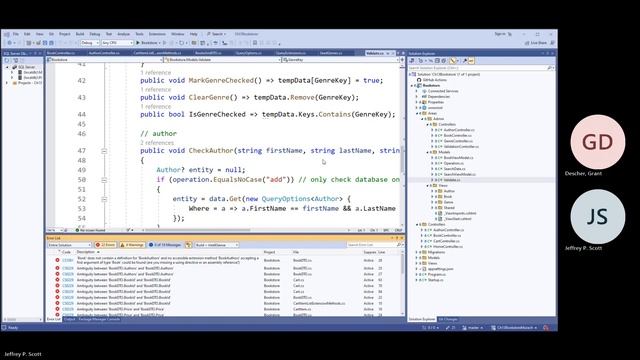Collapse the if block outline at line 50

(x=104, y=180)
